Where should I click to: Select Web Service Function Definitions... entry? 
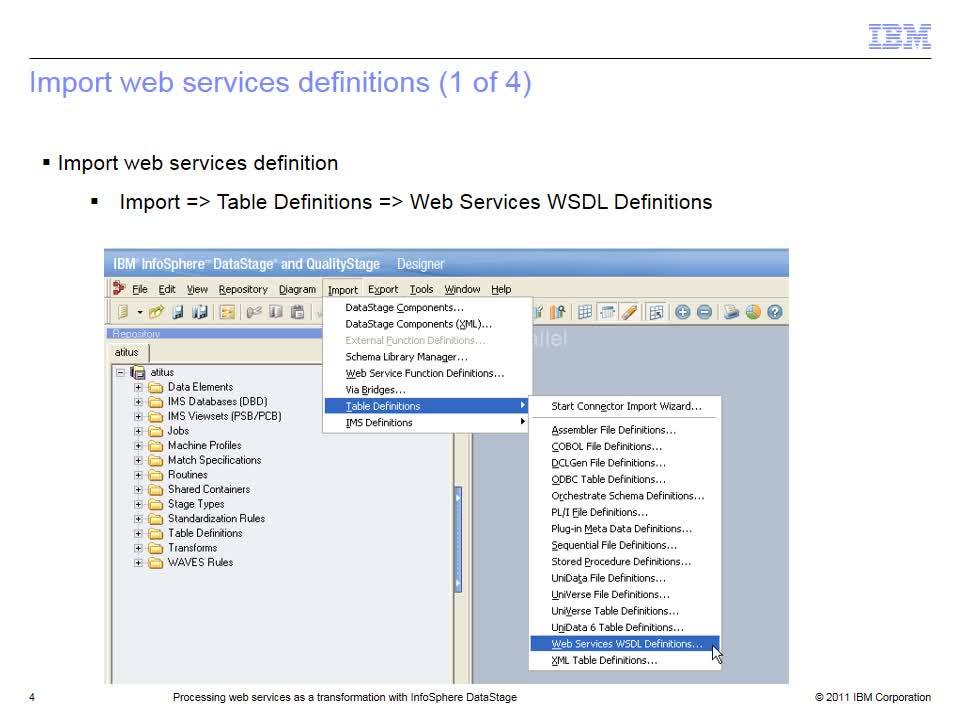pos(427,373)
